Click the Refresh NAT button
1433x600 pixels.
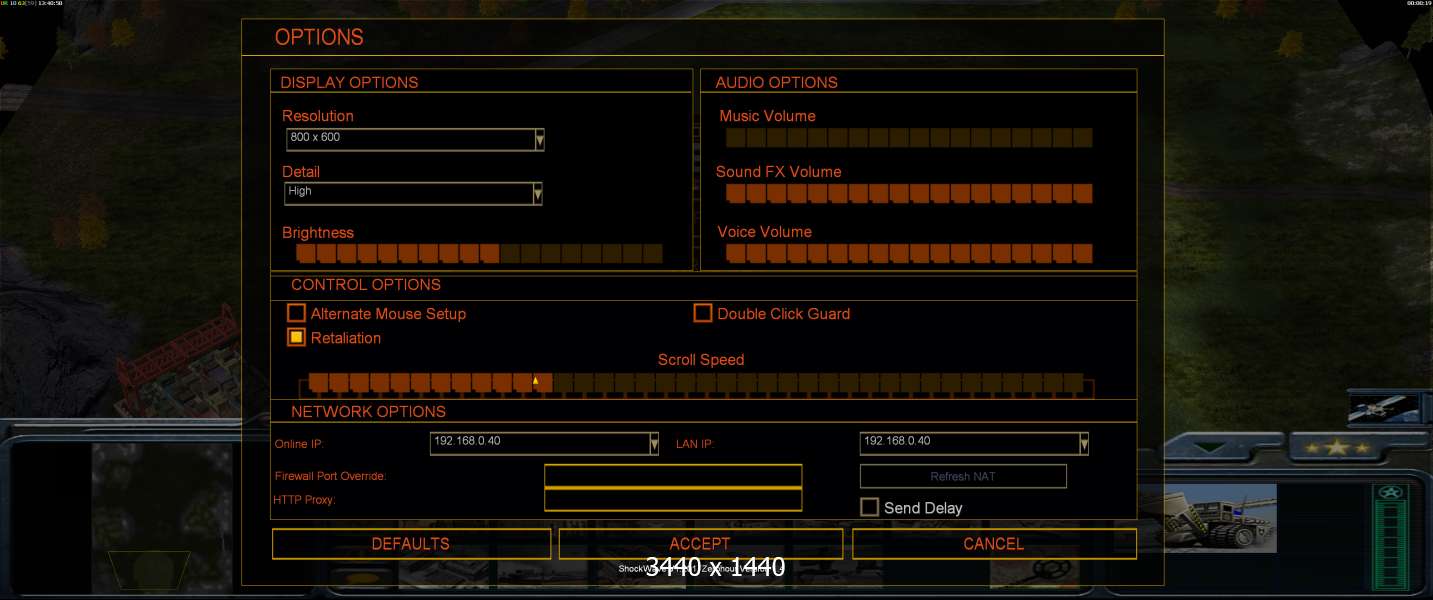point(963,476)
